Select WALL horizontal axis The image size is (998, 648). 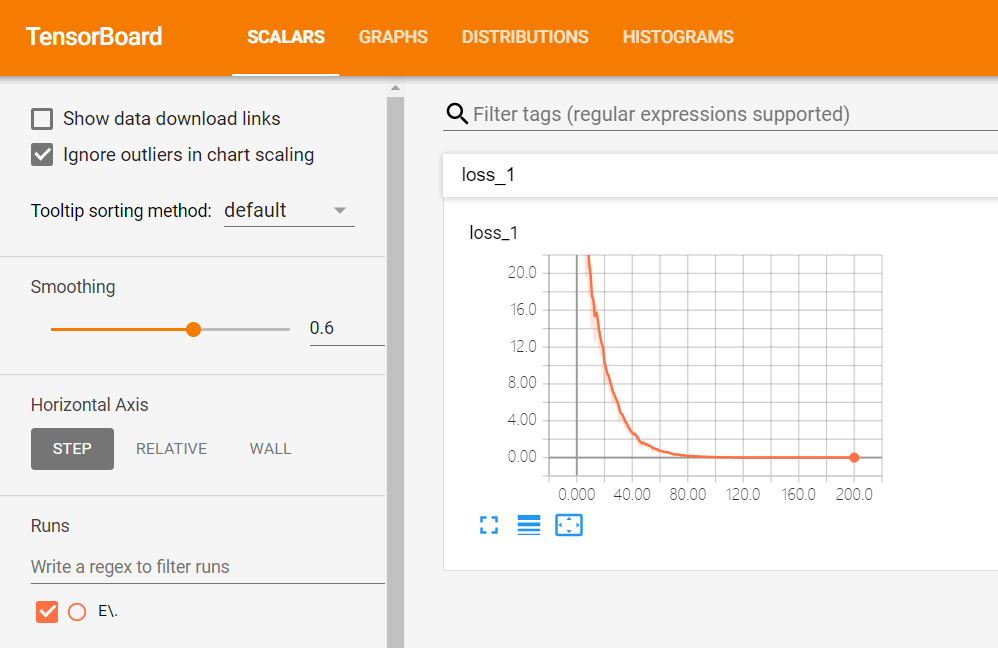tap(271, 449)
